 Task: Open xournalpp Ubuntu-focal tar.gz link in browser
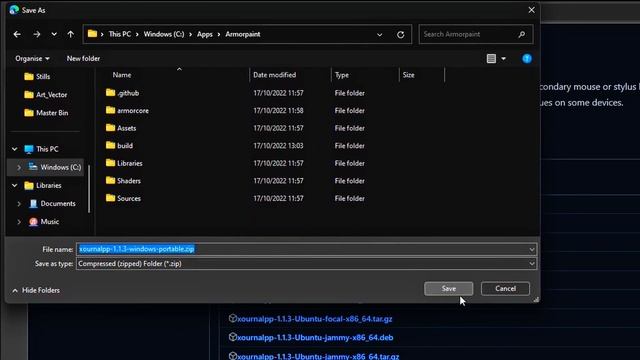coord(314,319)
